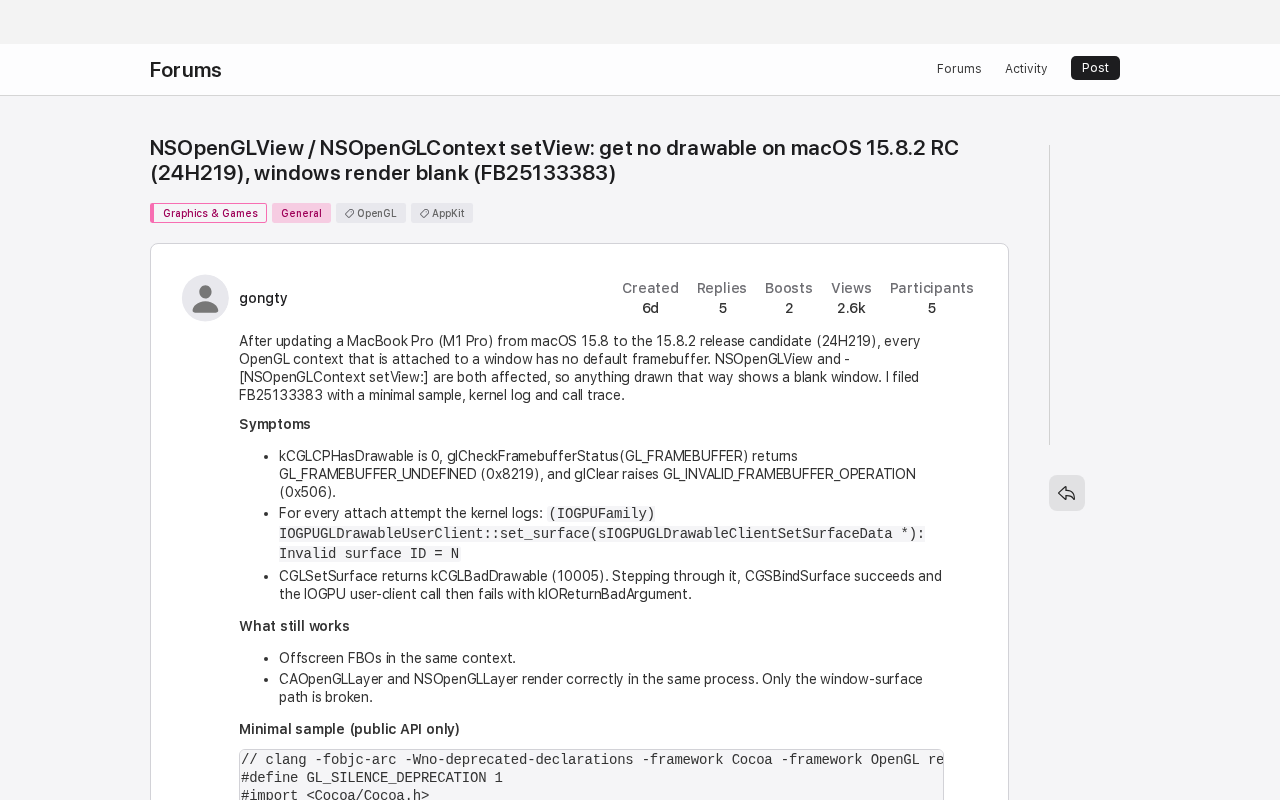Click the Boosts count 2
The height and width of the screenshot is (800, 1280).
point(789,298)
